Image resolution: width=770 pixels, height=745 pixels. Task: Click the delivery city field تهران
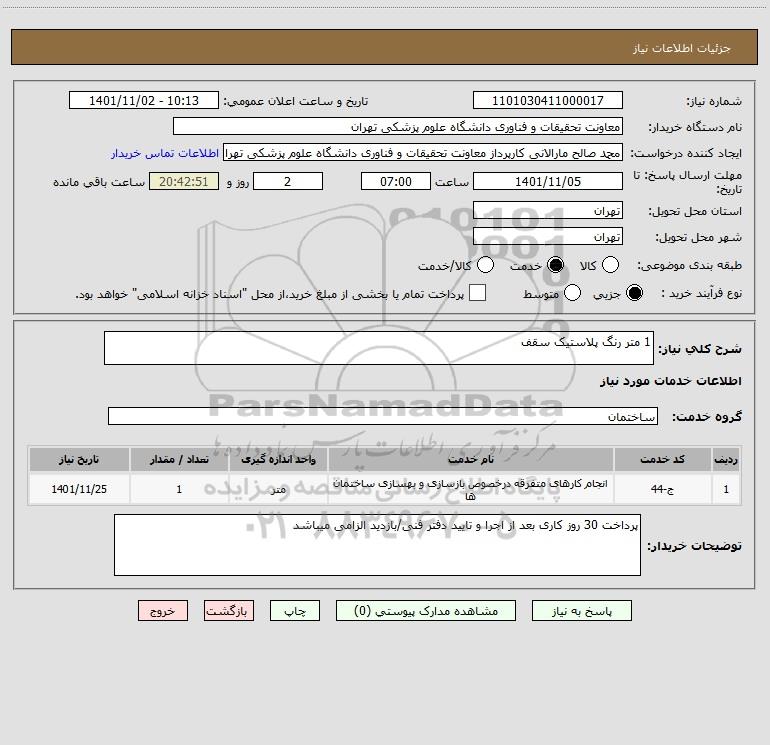[x=548, y=237]
